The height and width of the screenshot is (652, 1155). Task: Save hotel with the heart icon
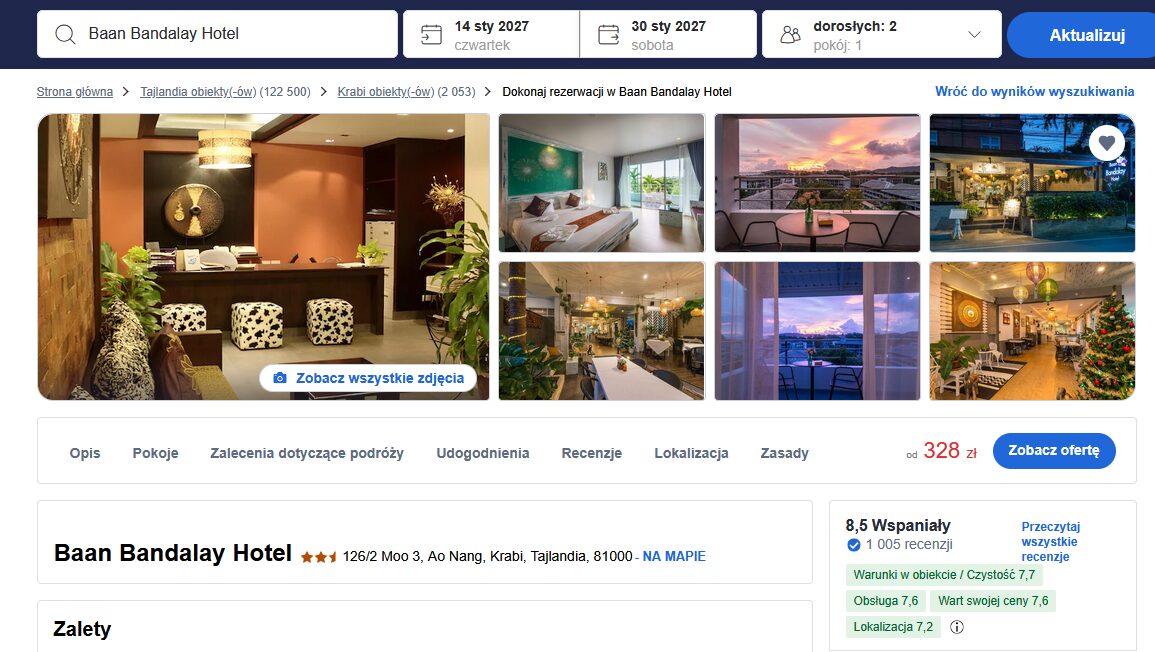(1106, 143)
